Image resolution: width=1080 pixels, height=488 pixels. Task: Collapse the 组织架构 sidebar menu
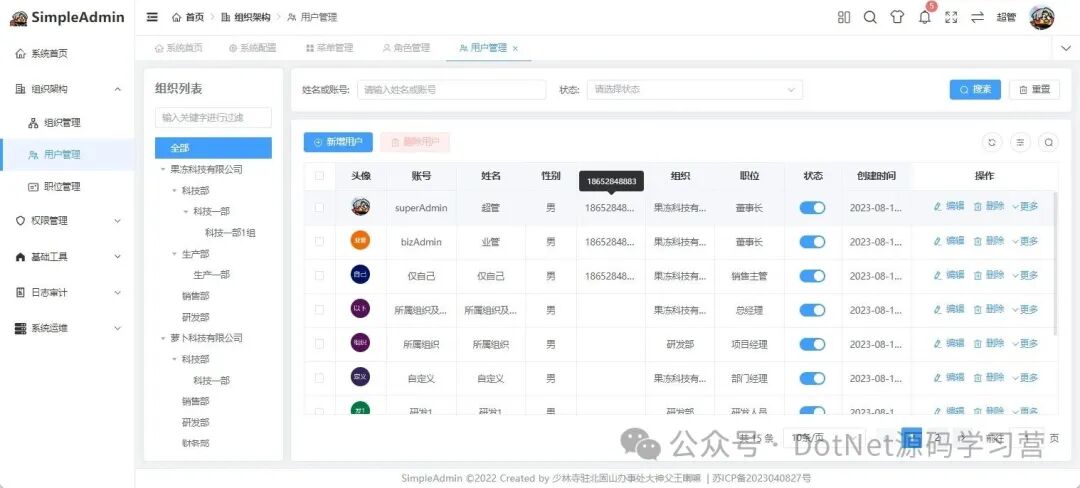click(x=67, y=89)
